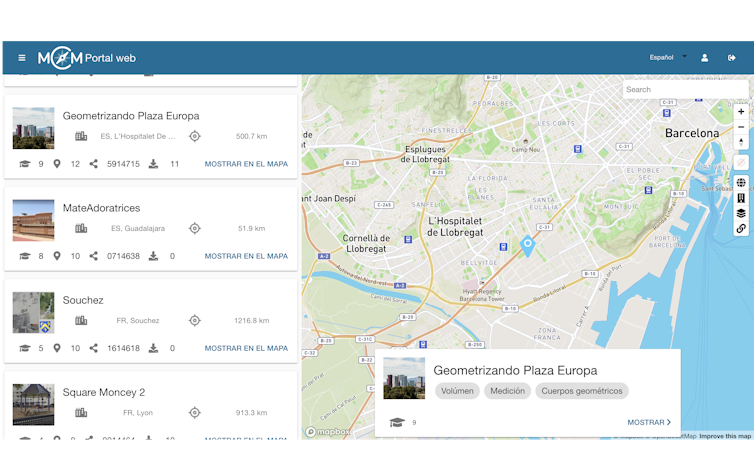Viewport: 754px width, 471px height.
Task: Open the Square Moncey 2 thumbnail
Action: point(33,404)
